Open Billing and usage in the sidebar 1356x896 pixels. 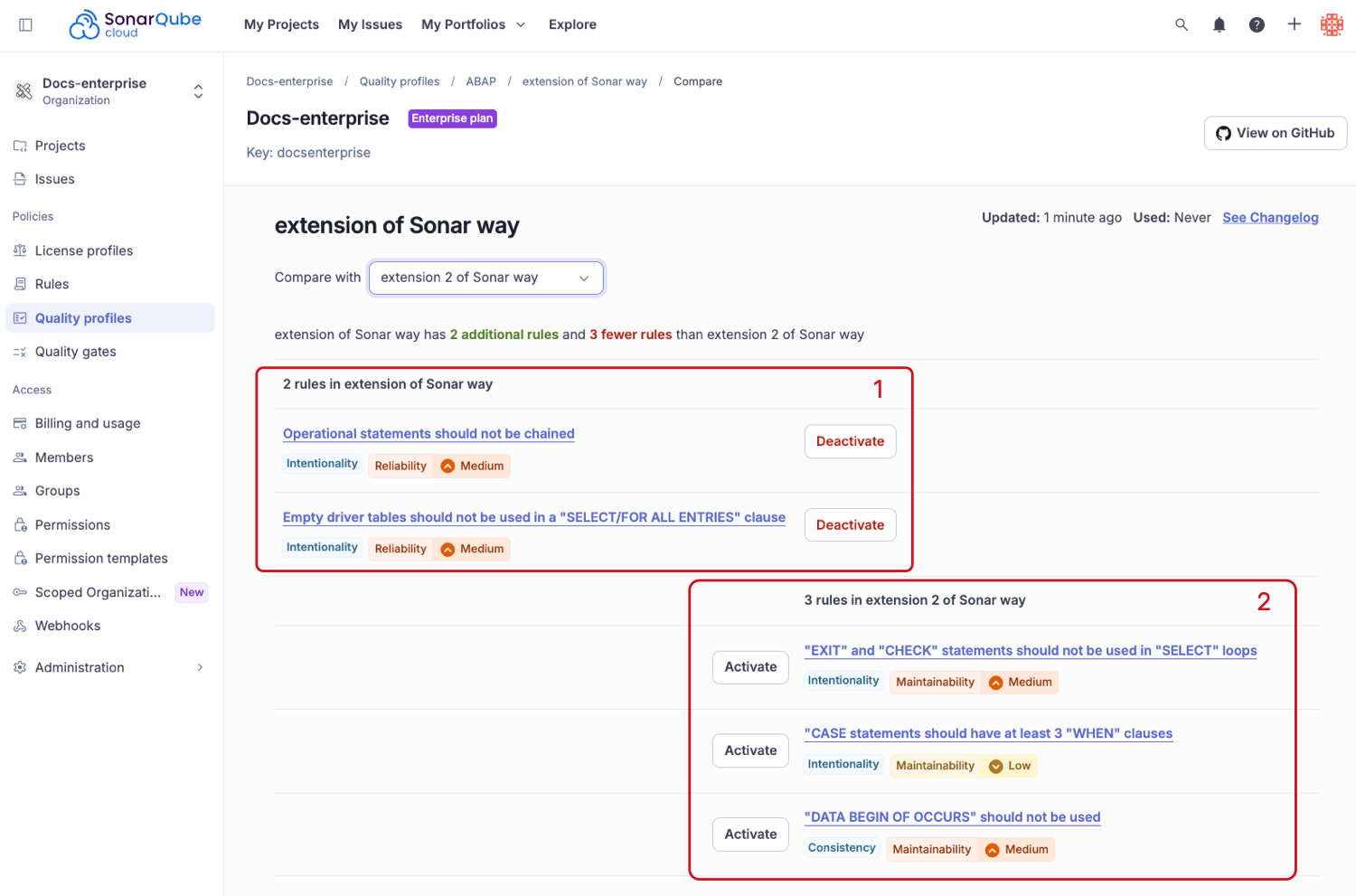pos(87,423)
